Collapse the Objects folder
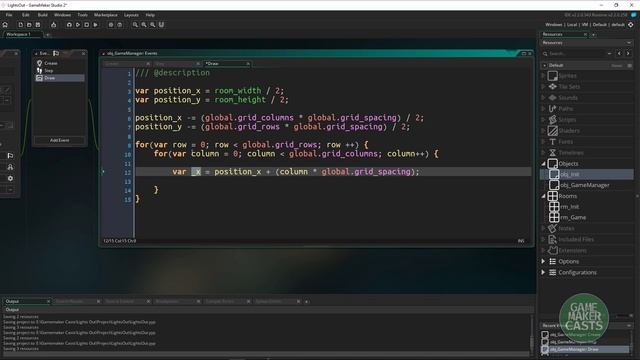 coord(543,164)
